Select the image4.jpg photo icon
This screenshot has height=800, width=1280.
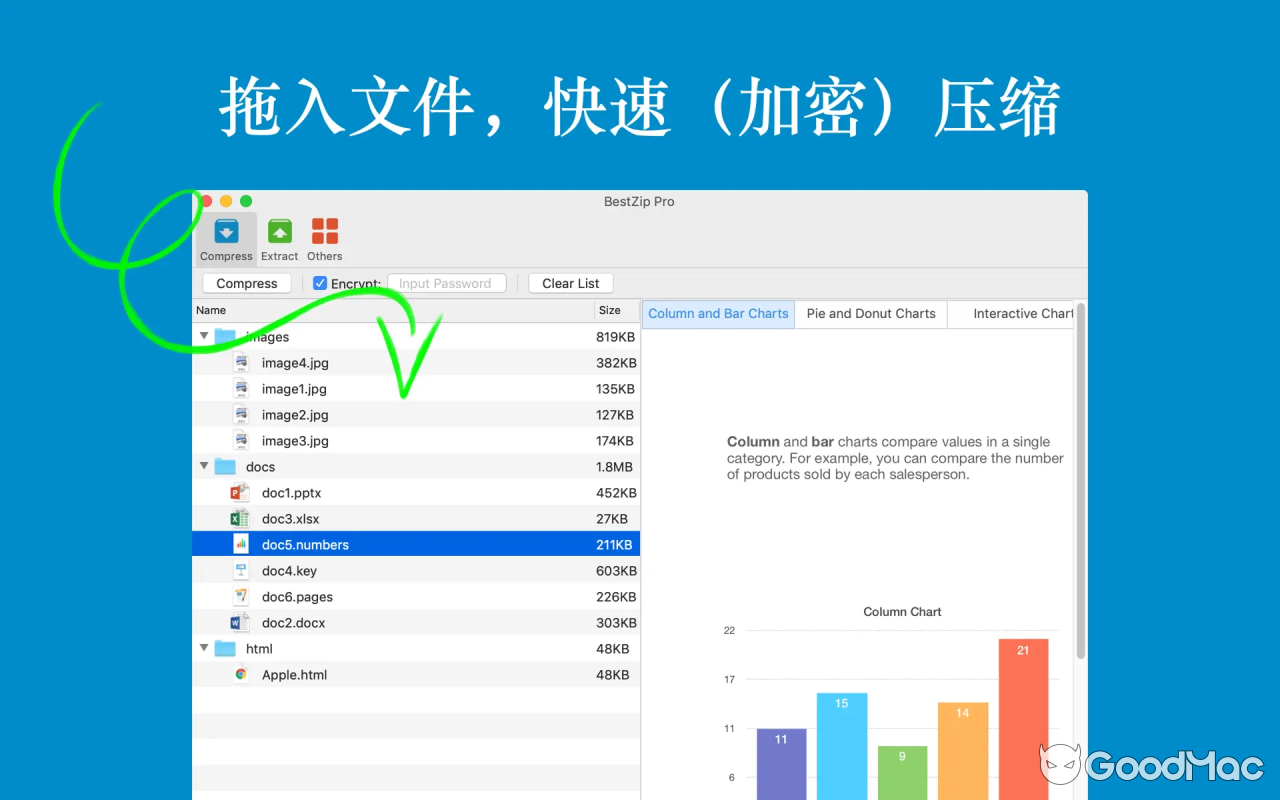click(x=240, y=362)
